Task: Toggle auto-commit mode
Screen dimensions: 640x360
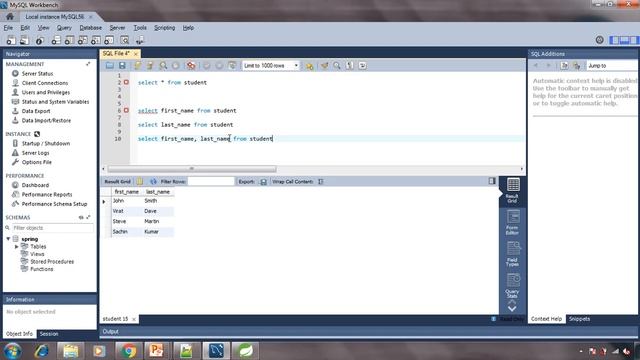Action: pyautogui.click(x=232, y=65)
